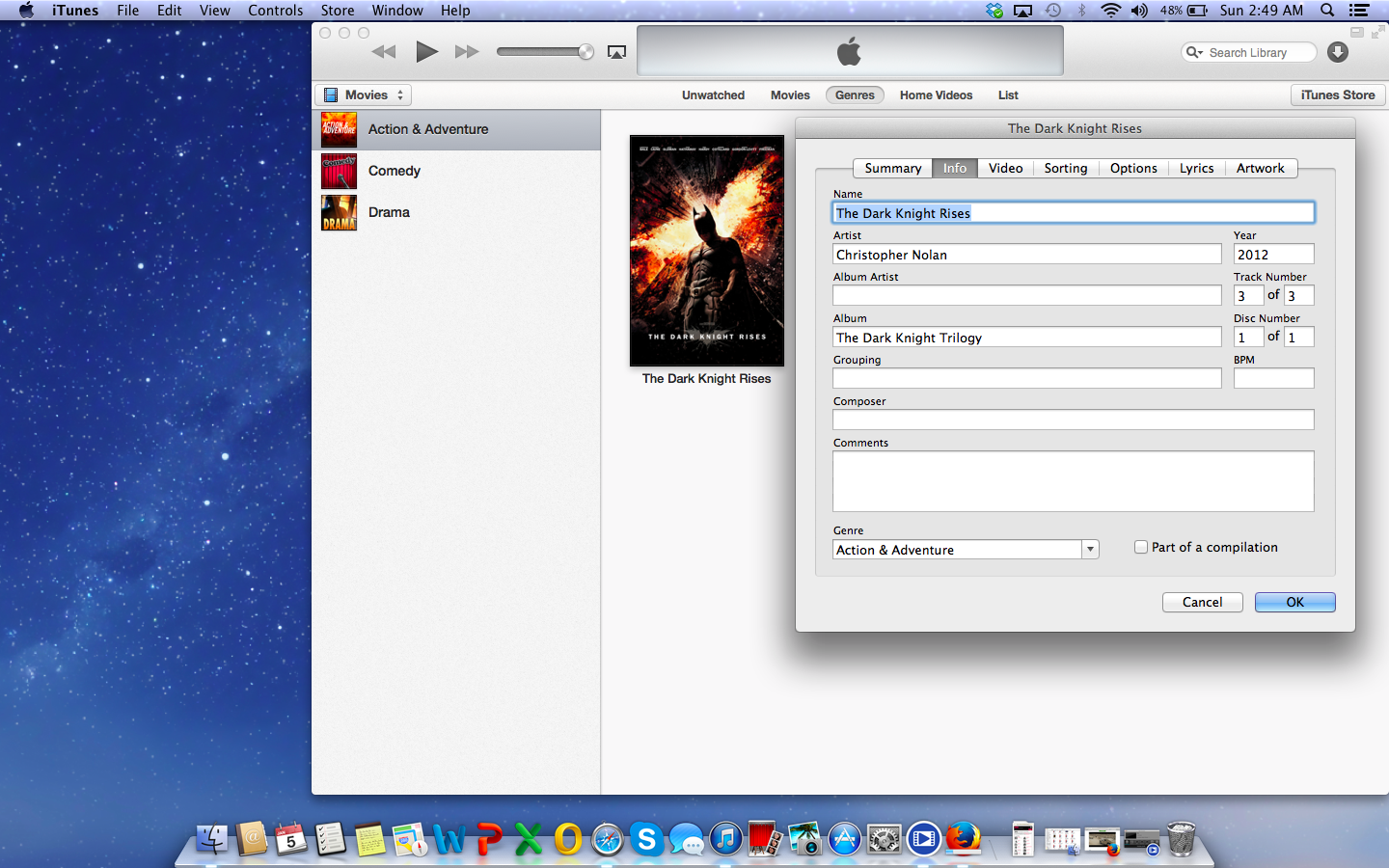1389x868 pixels.
Task: Open the App Store from the Dock
Action: [x=845, y=839]
